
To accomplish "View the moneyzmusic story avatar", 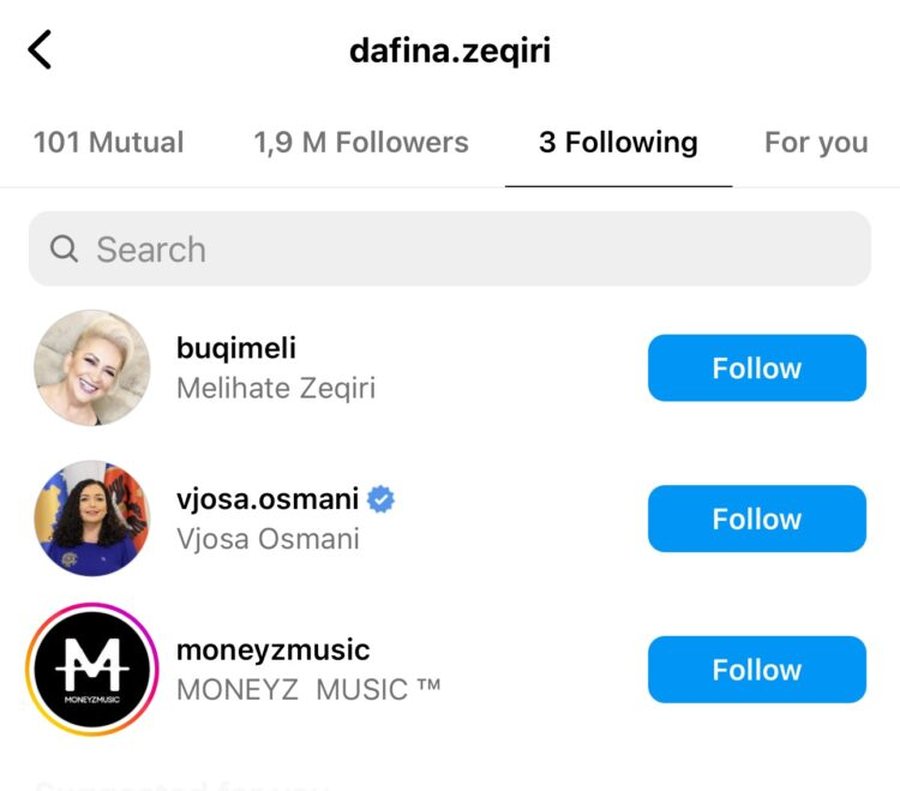I will coord(92,669).
